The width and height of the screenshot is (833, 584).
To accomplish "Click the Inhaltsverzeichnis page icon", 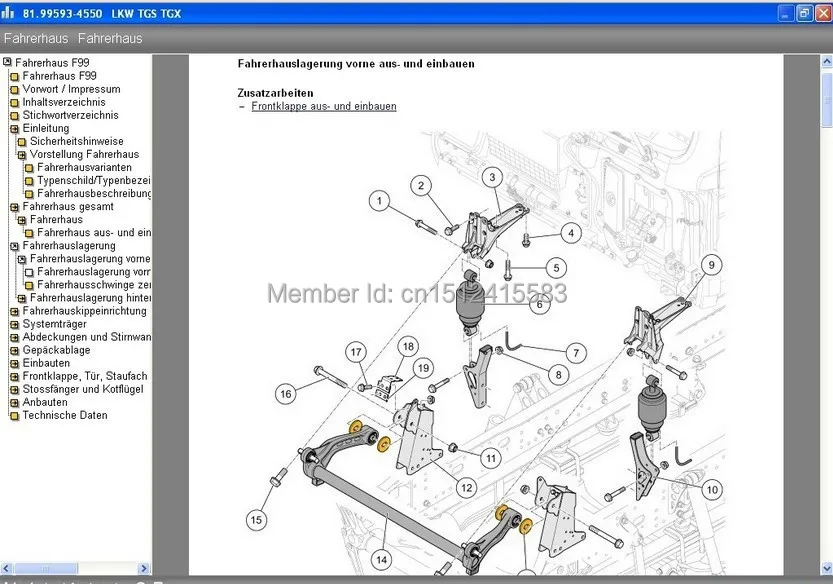I will pyautogui.click(x=14, y=103).
